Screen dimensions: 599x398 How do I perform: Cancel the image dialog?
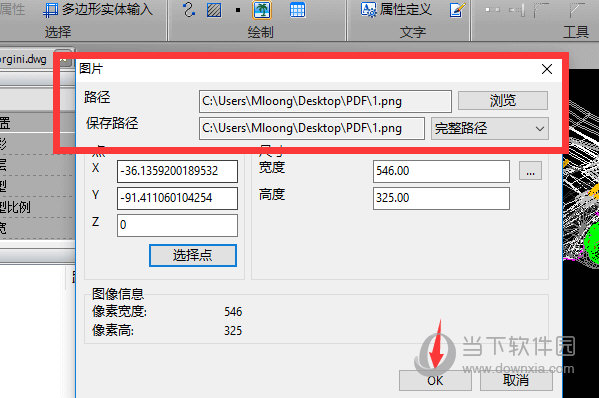click(x=516, y=380)
